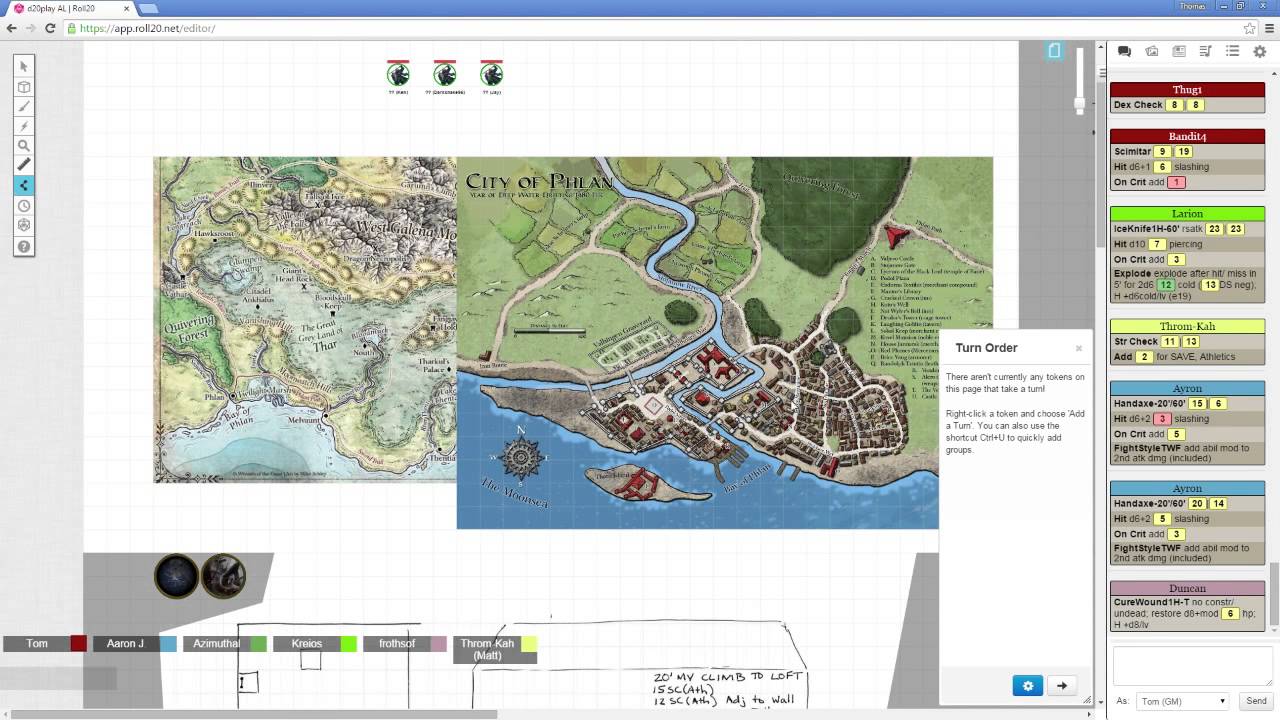Click the gray creature portrait token
This screenshot has height=720, width=1280.
click(x=223, y=577)
